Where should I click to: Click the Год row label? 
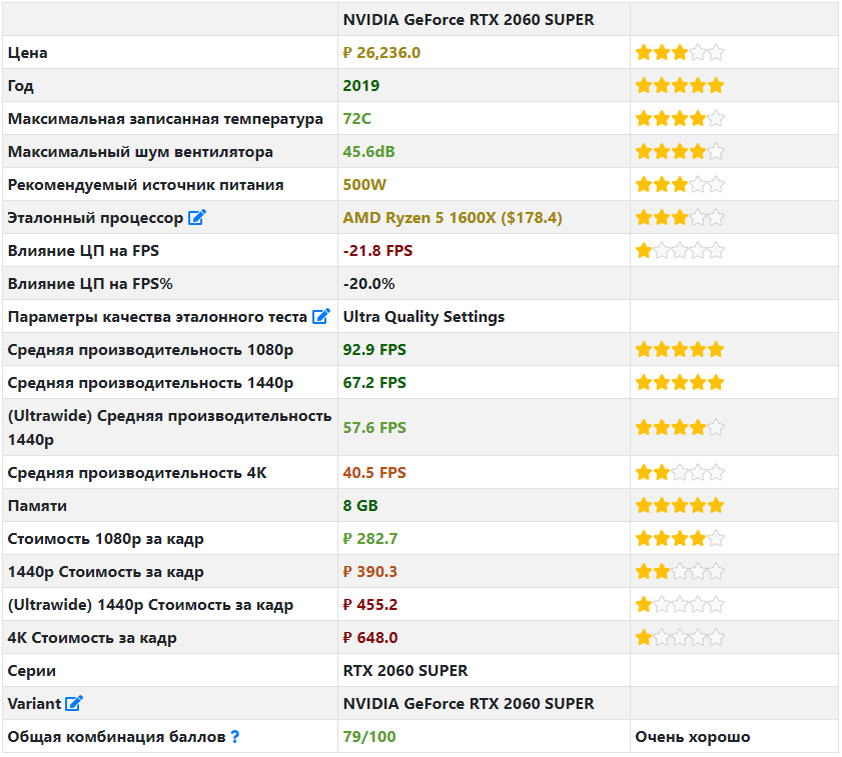coord(20,86)
